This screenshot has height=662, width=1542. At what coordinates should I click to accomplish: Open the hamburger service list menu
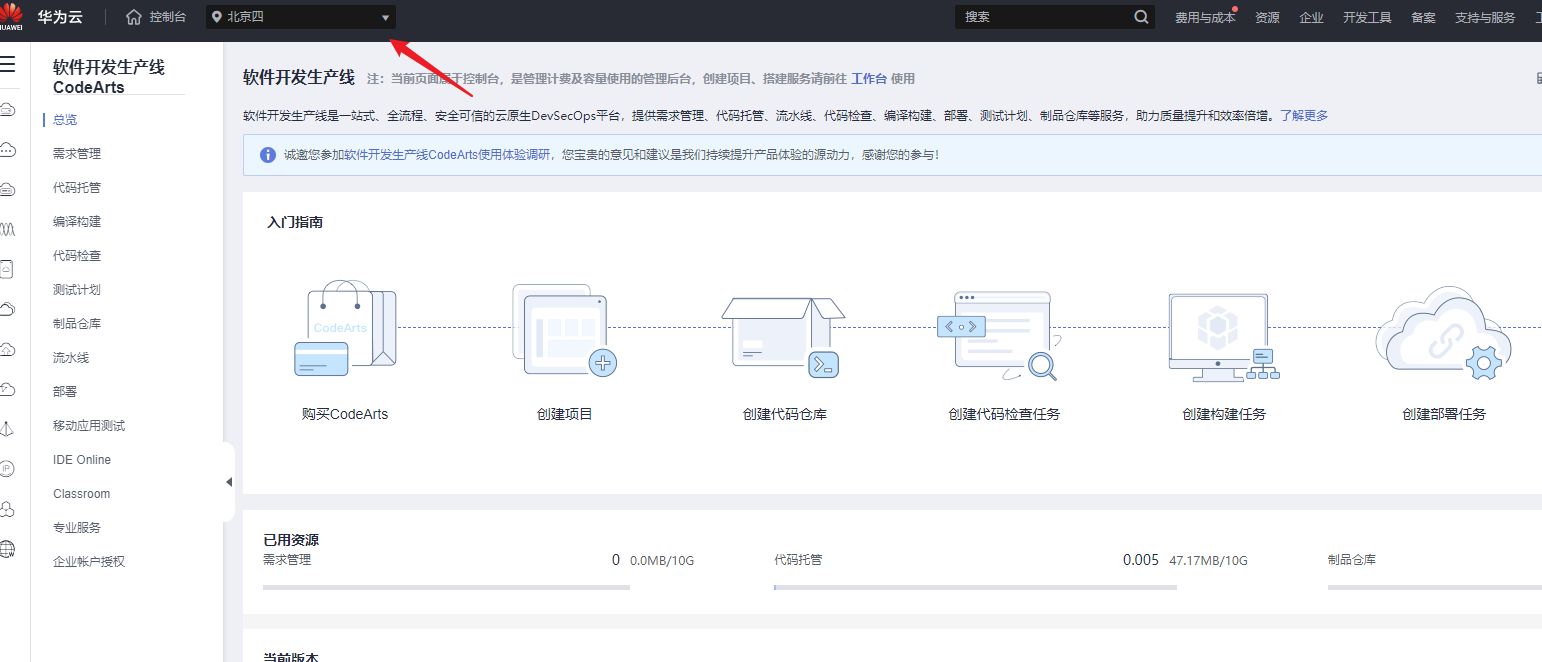(8, 65)
